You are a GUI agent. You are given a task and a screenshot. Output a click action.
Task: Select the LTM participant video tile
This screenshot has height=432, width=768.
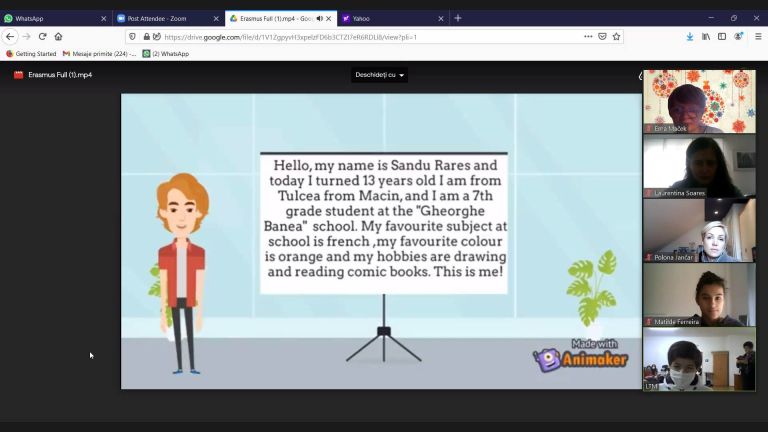tap(699, 360)
